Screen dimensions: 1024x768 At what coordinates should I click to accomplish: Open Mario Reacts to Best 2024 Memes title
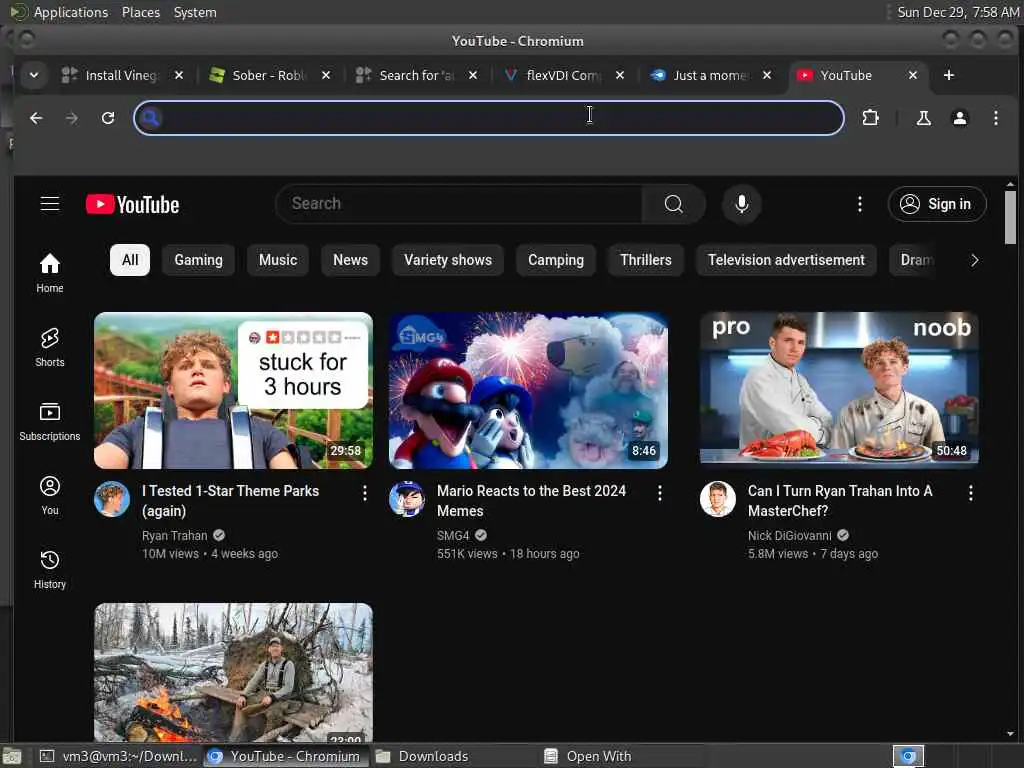[x=531, y=501]
